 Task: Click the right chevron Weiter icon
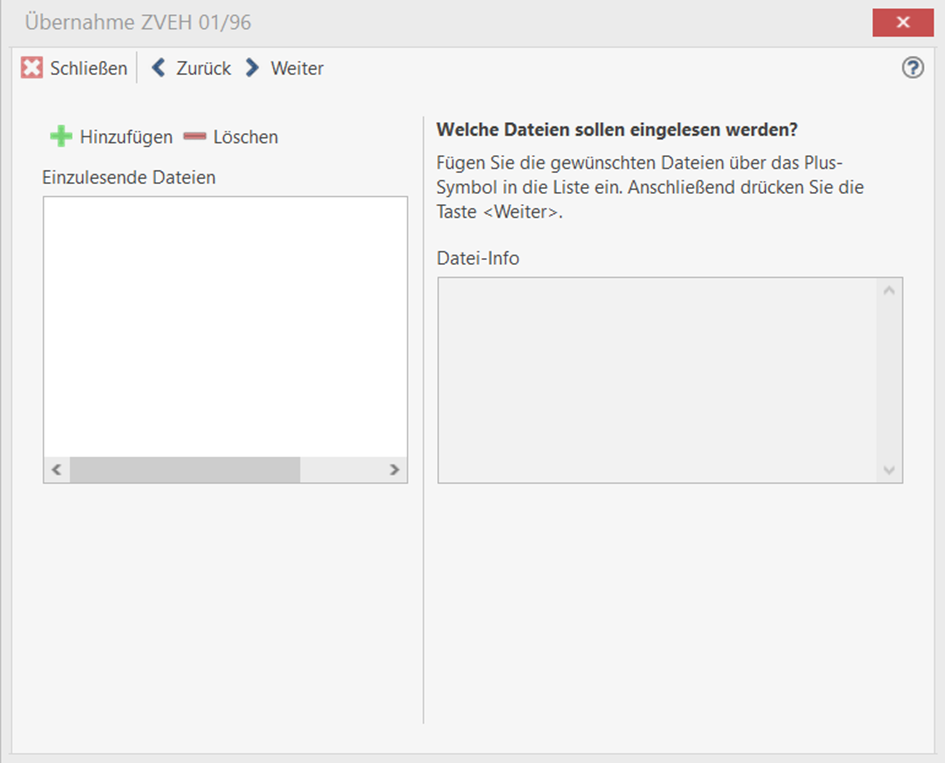coord(252,68)
